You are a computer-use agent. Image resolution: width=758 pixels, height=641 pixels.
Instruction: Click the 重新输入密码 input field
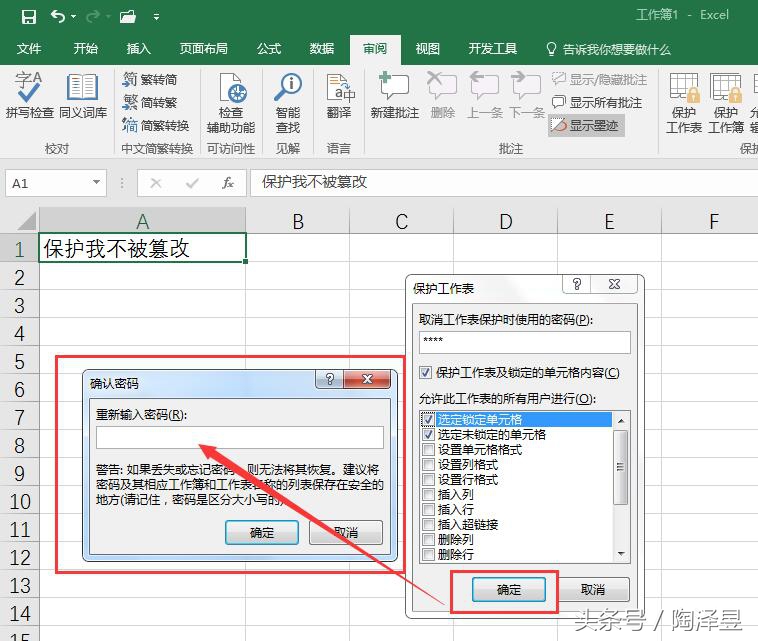tap(240, 437)
